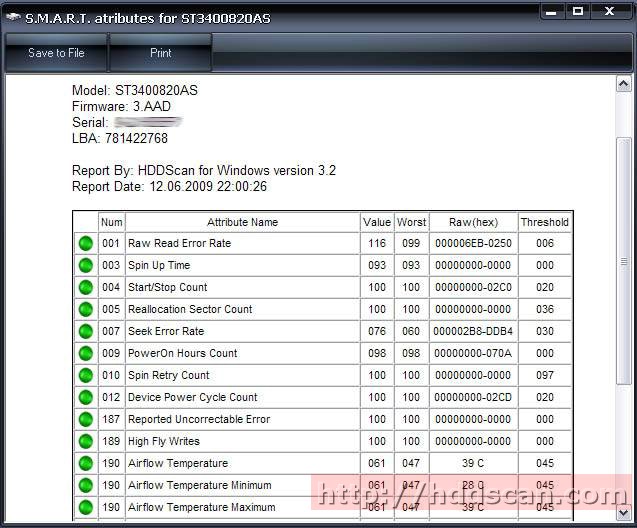This screenshot has height=528, width=637.
Task: Click the vertical scrollbar thumb
Action: [623, 260]
